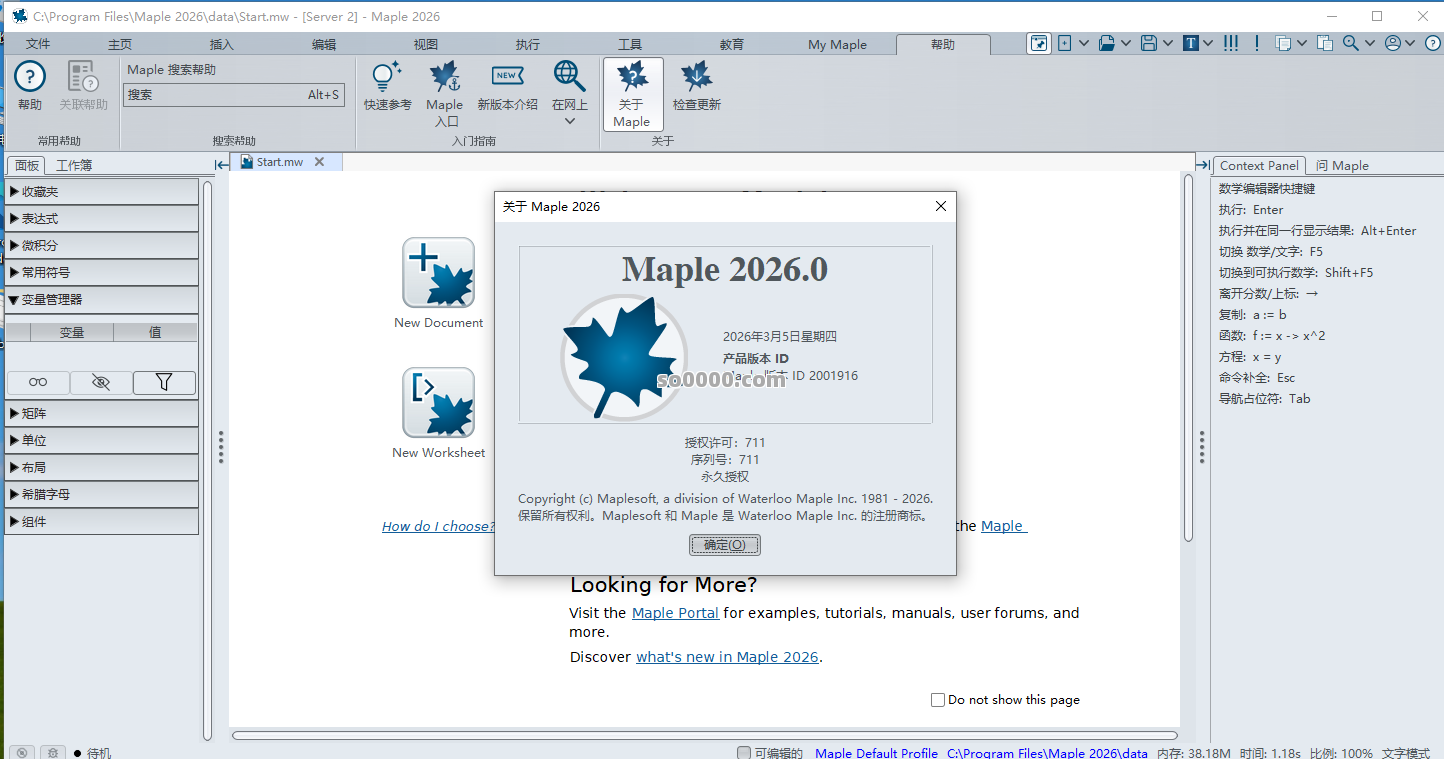Click 确定(O) in the About dialog
The image size is (1444, 759).
coord(725,545)
